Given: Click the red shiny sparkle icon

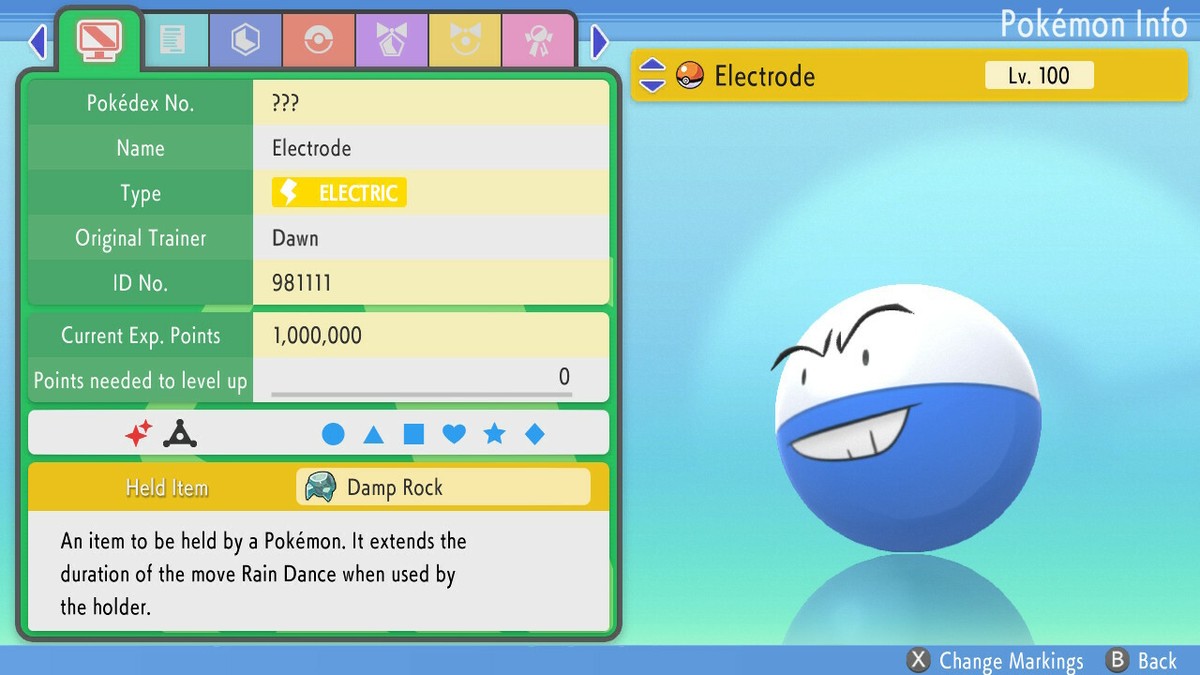Looking at the screenshot, I should [138, 434].
